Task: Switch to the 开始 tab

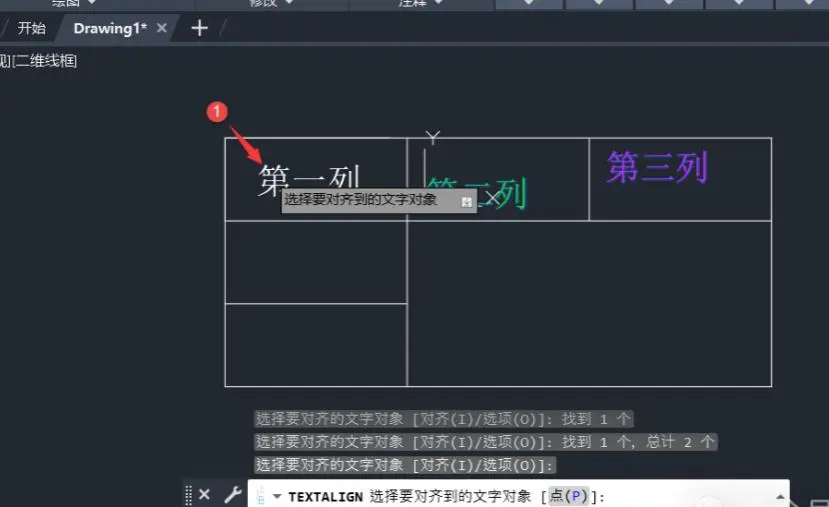Action: pos(32,28)
